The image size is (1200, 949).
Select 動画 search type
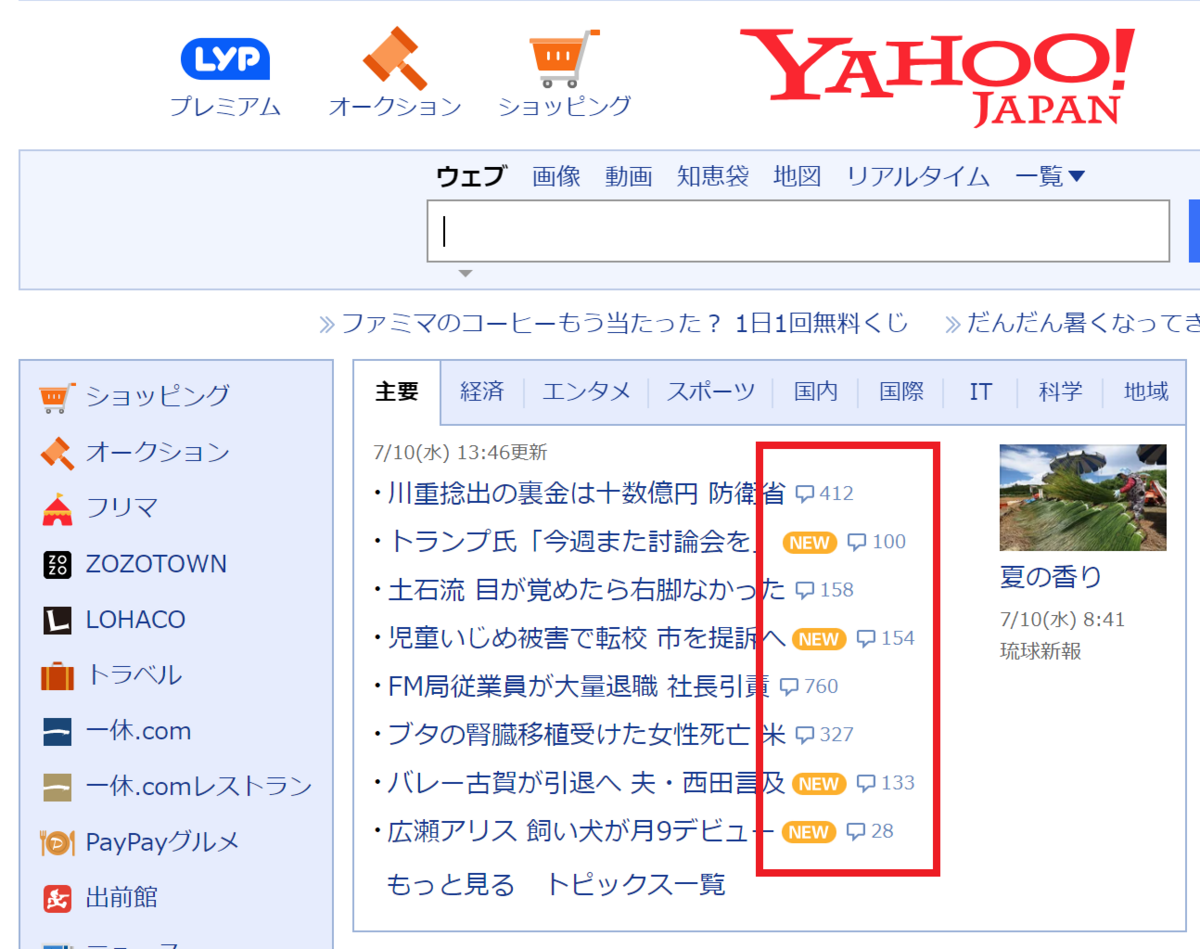pyautogui.click(x=629, y=177)
